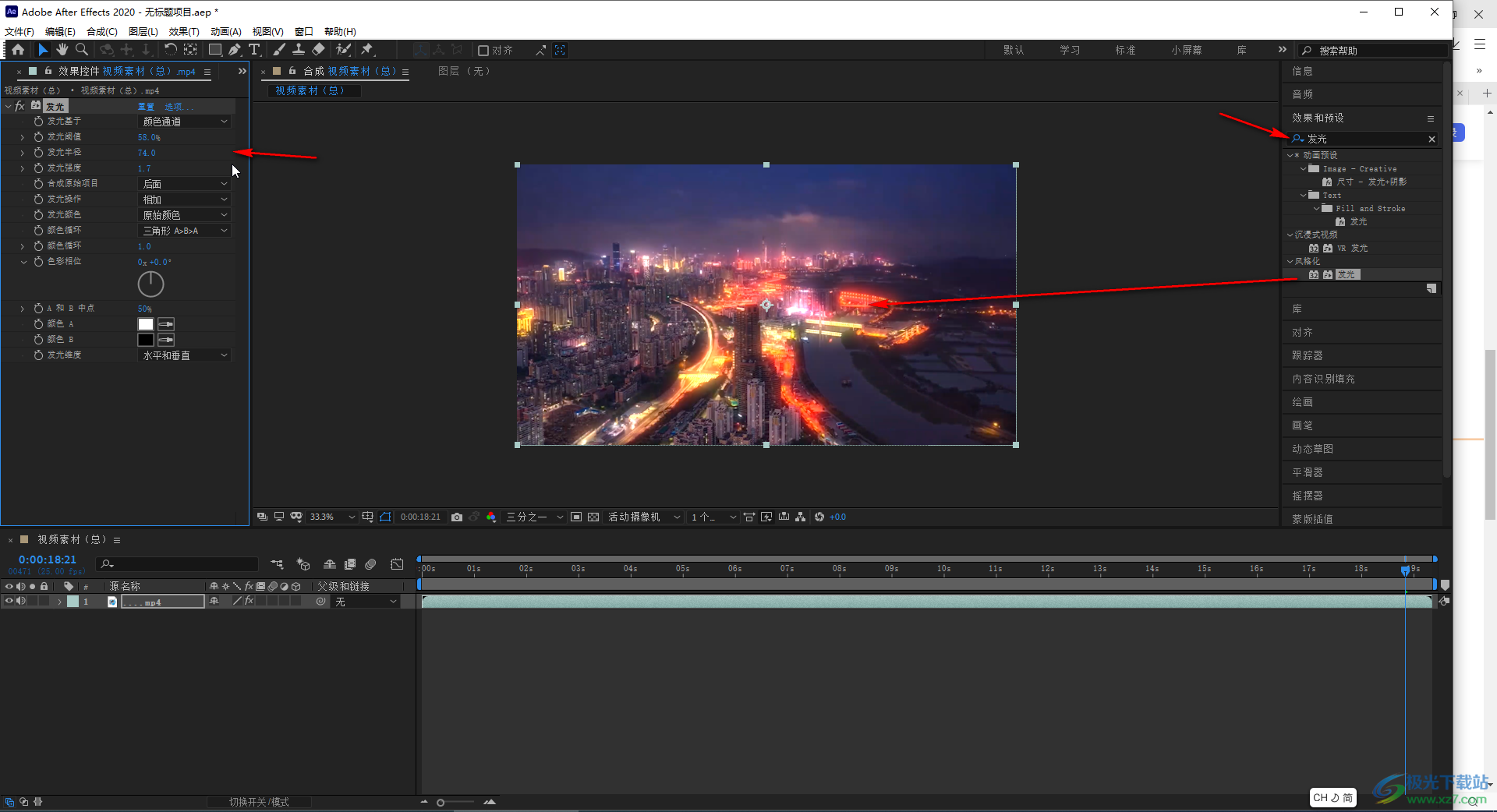Open the 动画(A) menu
This screenshot has height=812, width=1497.
pyautogui.click(x=226, y=32)
